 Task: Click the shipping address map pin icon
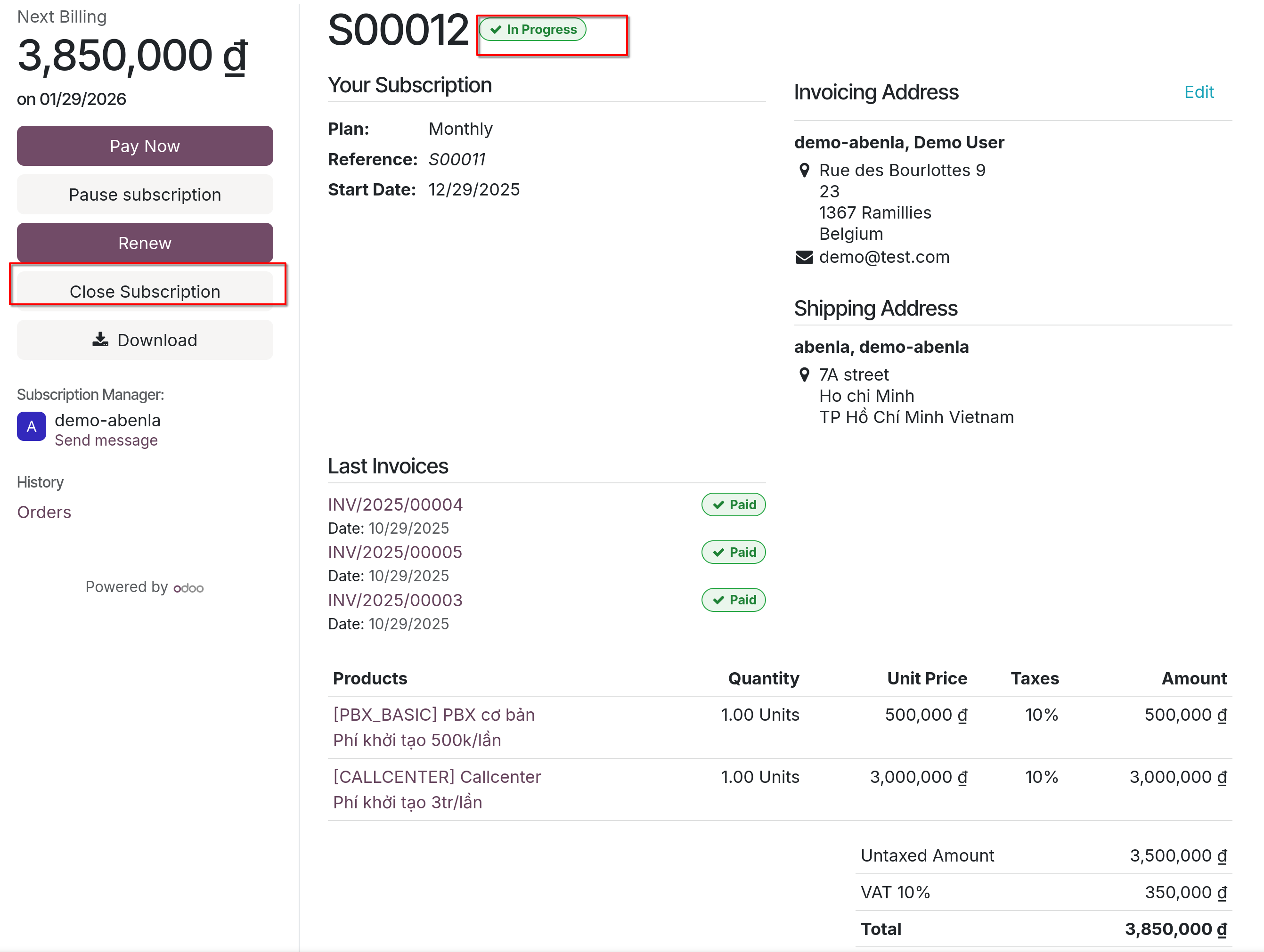coord(804,375)
